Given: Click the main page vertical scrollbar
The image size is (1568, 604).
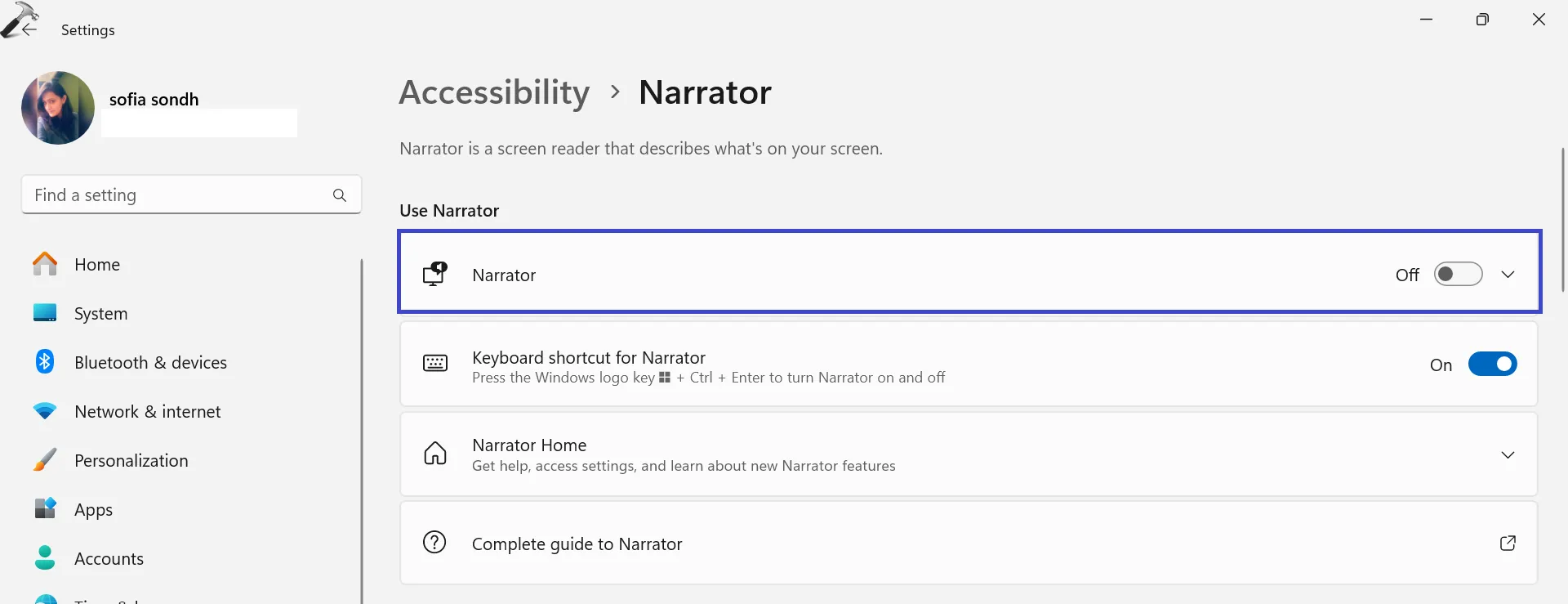Looking at the screenshot, I should tap(1562, 221).
